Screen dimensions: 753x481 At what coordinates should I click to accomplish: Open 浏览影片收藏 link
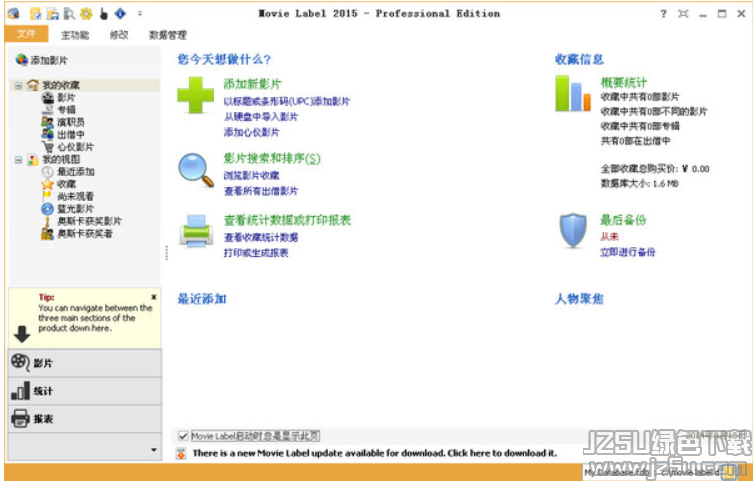tap(252, 176)
